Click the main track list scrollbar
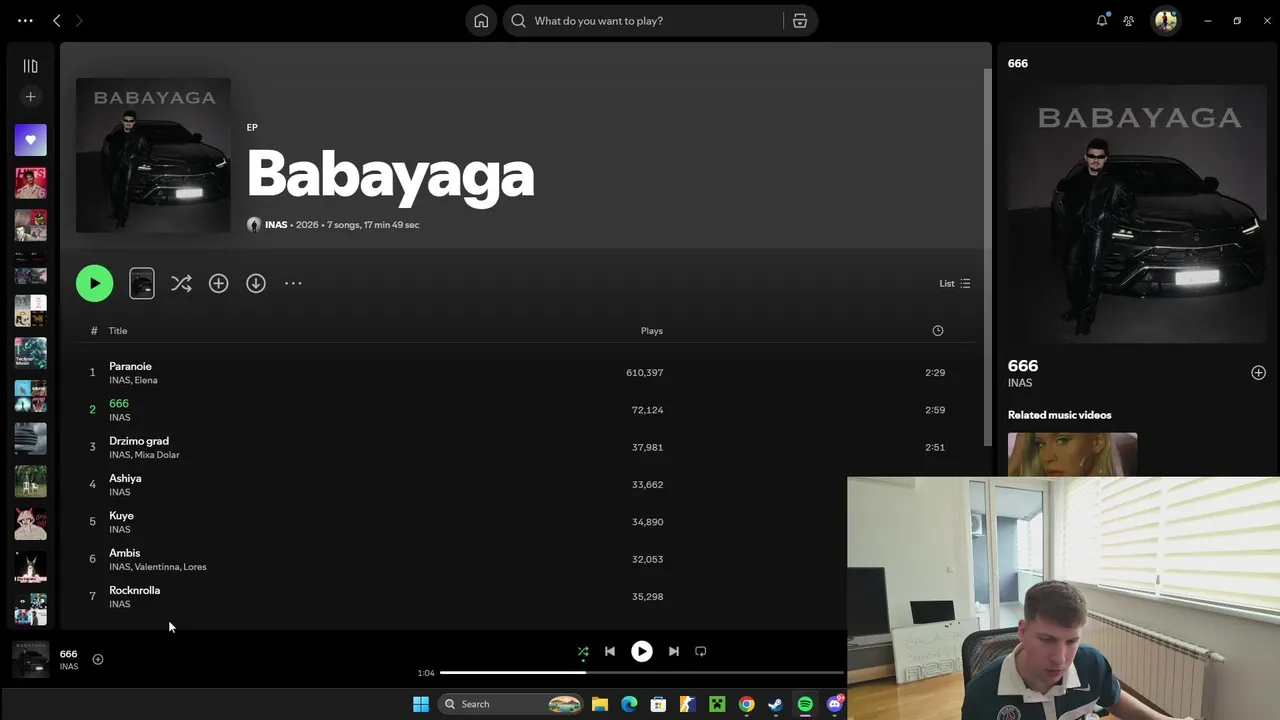This screenshot has height=720, width=1280. click(x=988, y=258)
